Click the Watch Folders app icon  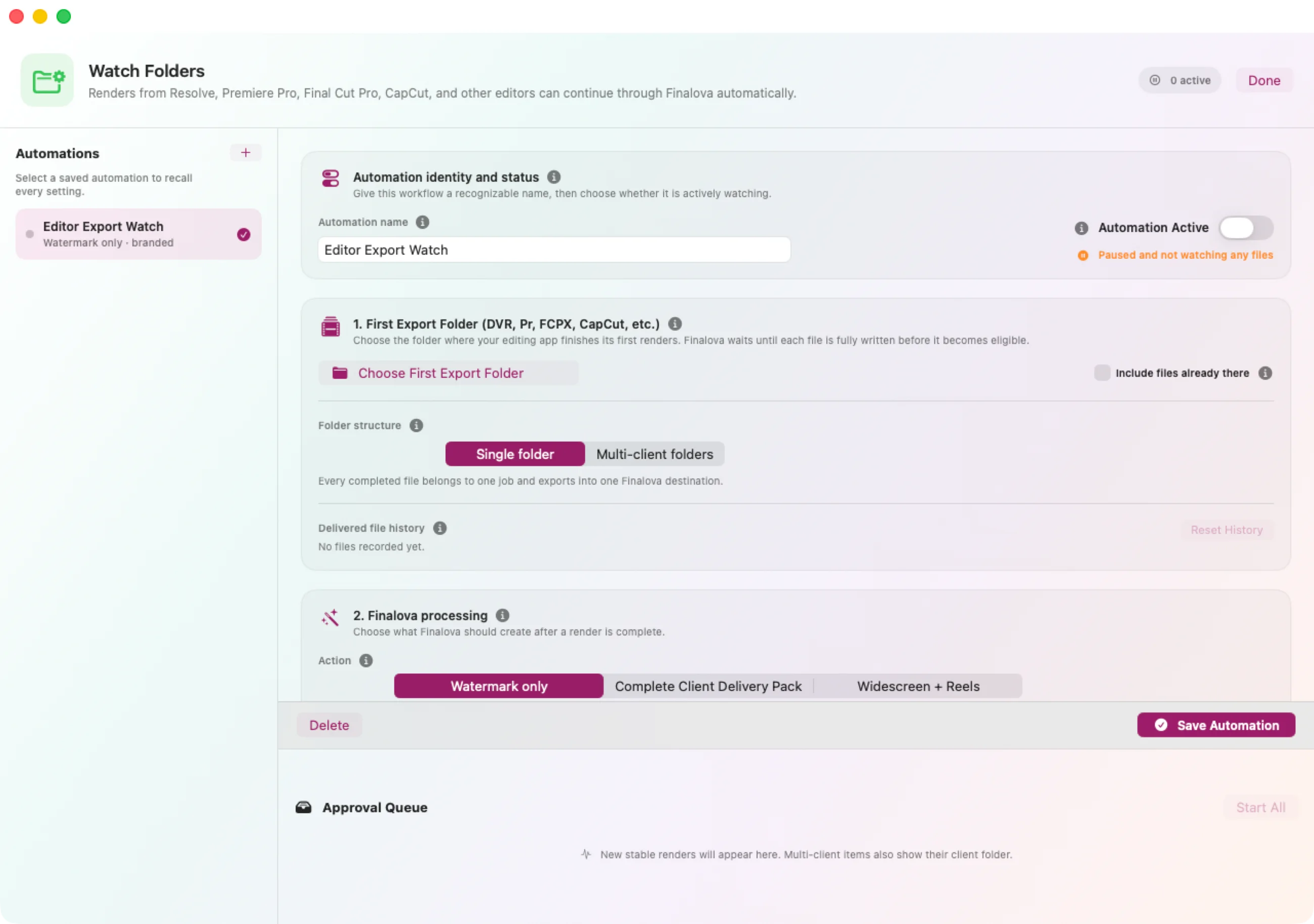point(47,80)
